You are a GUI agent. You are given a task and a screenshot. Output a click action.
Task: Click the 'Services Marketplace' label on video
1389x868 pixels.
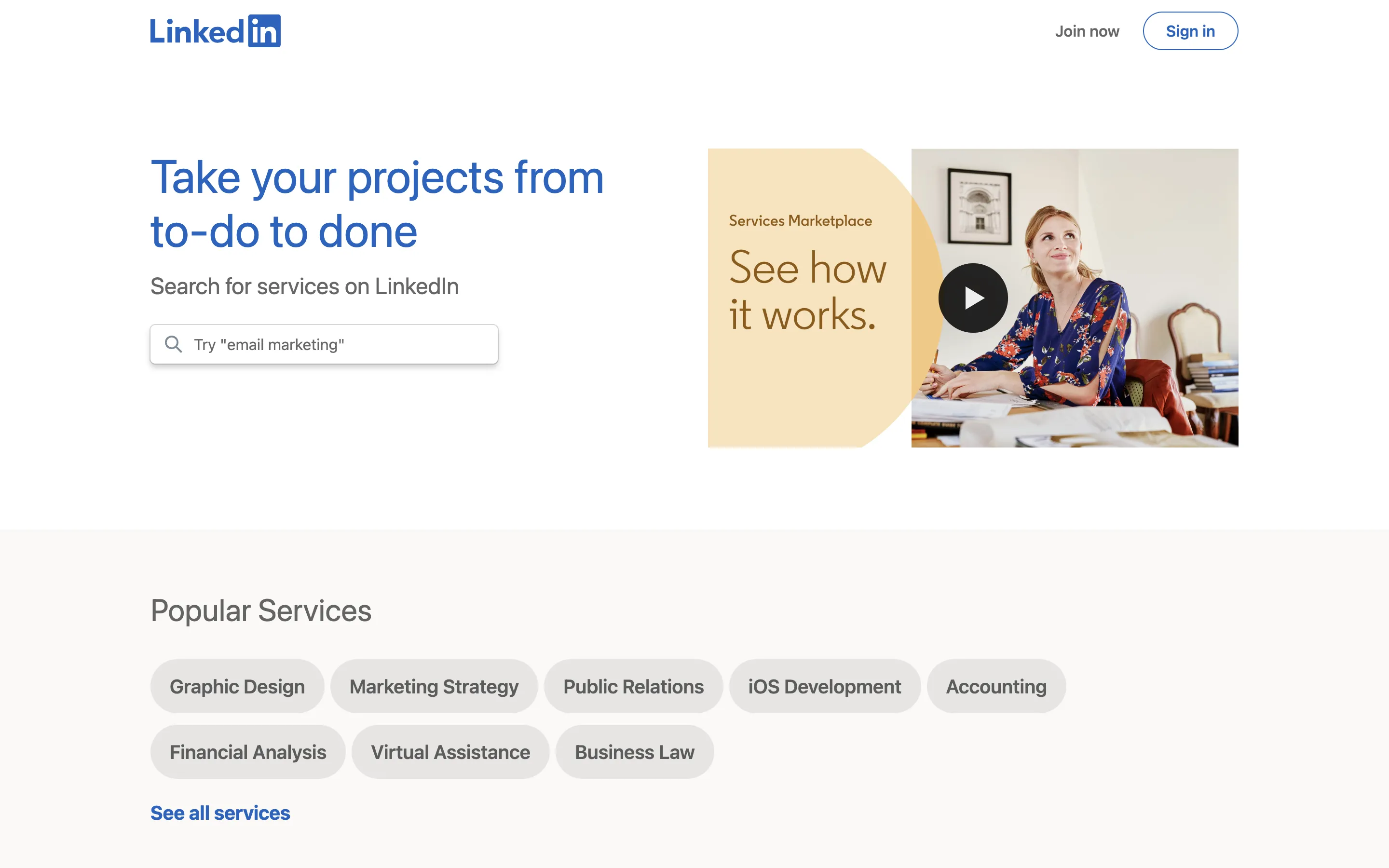(800, 220)
